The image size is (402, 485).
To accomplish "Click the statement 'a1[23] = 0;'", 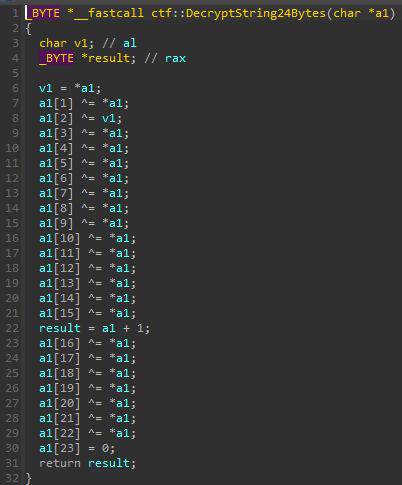I will [x=77, y=448].
